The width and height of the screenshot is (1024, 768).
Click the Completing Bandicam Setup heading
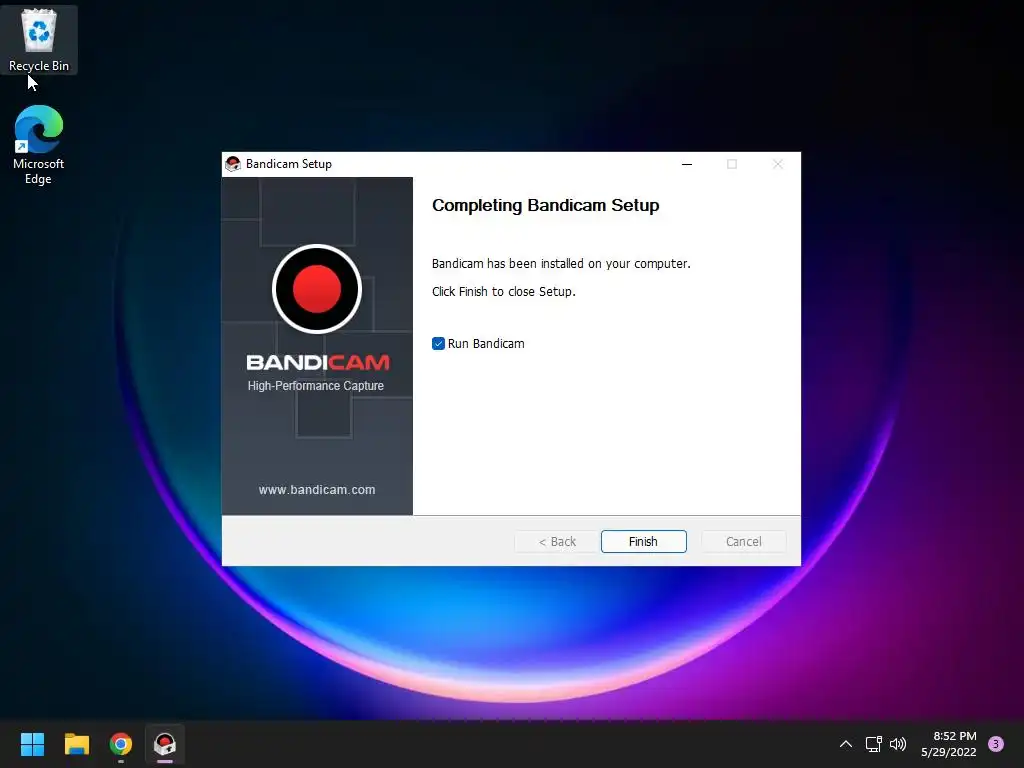tap(545, 205)
